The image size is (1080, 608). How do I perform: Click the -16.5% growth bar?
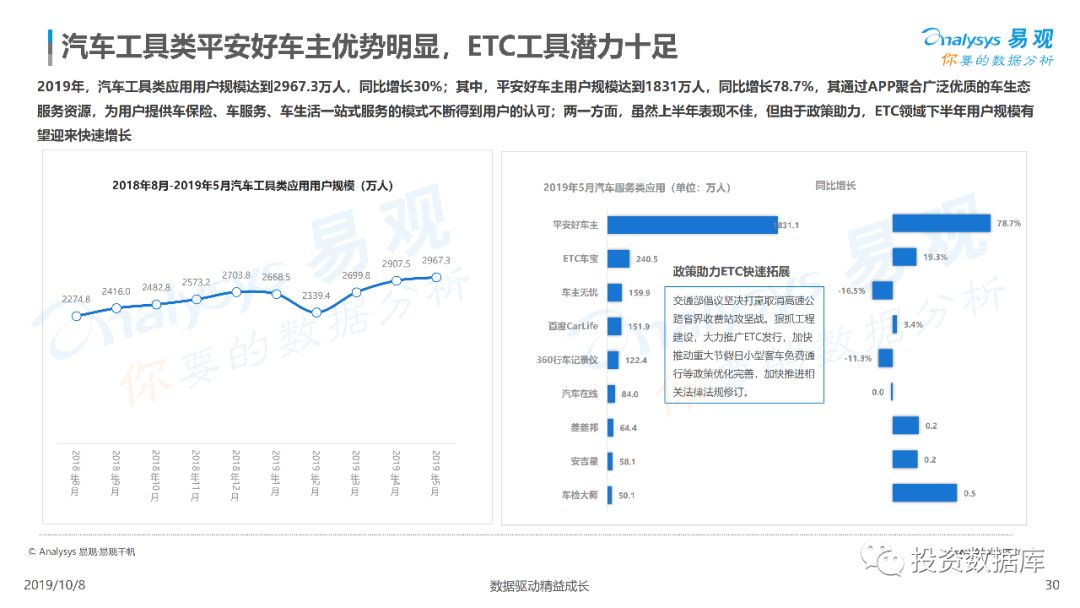pos(882,291)
